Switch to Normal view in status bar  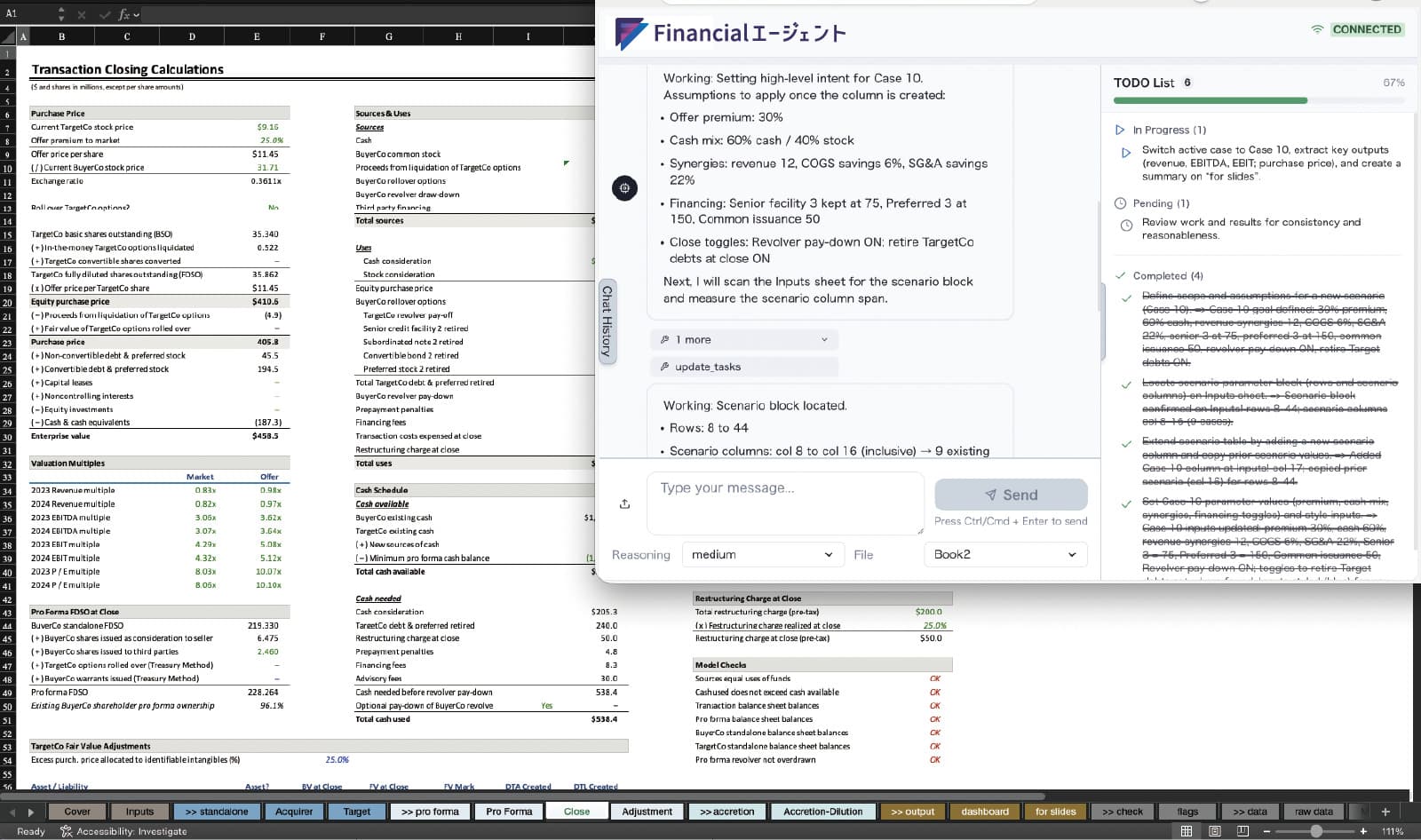point(1186,831)
